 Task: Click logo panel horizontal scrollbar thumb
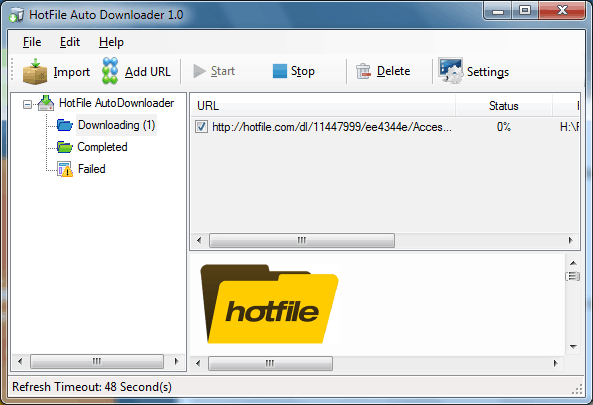(x=270, y=364)
